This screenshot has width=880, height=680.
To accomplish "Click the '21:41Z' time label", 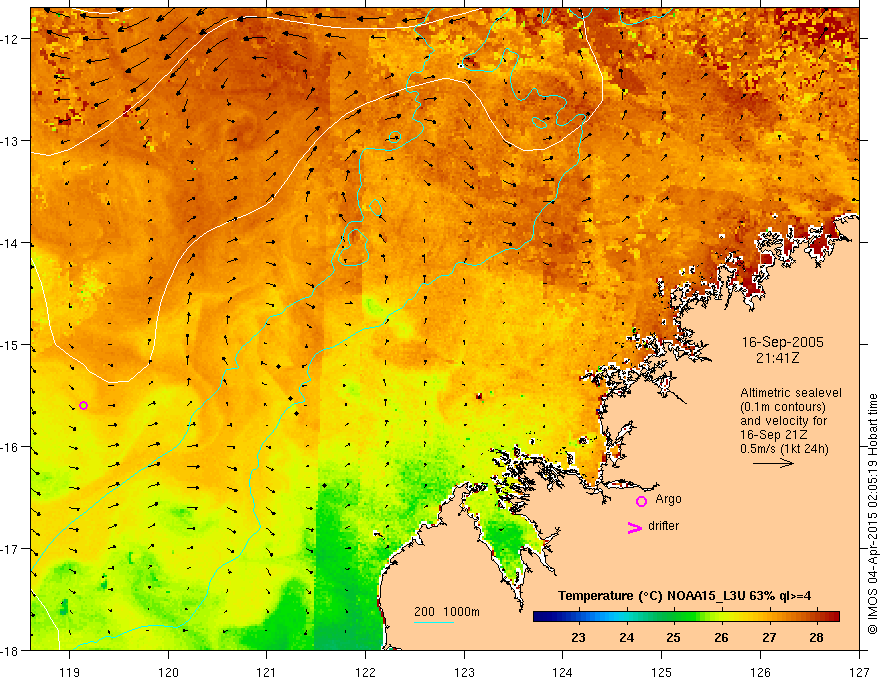I will (777, 358).
